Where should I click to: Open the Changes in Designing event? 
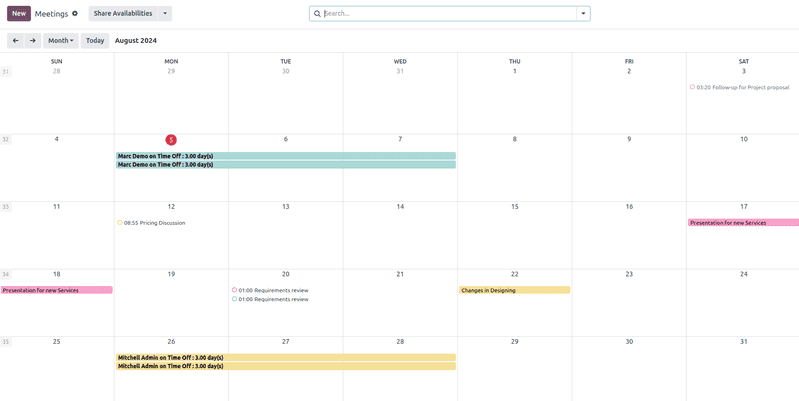pos(514,290)
